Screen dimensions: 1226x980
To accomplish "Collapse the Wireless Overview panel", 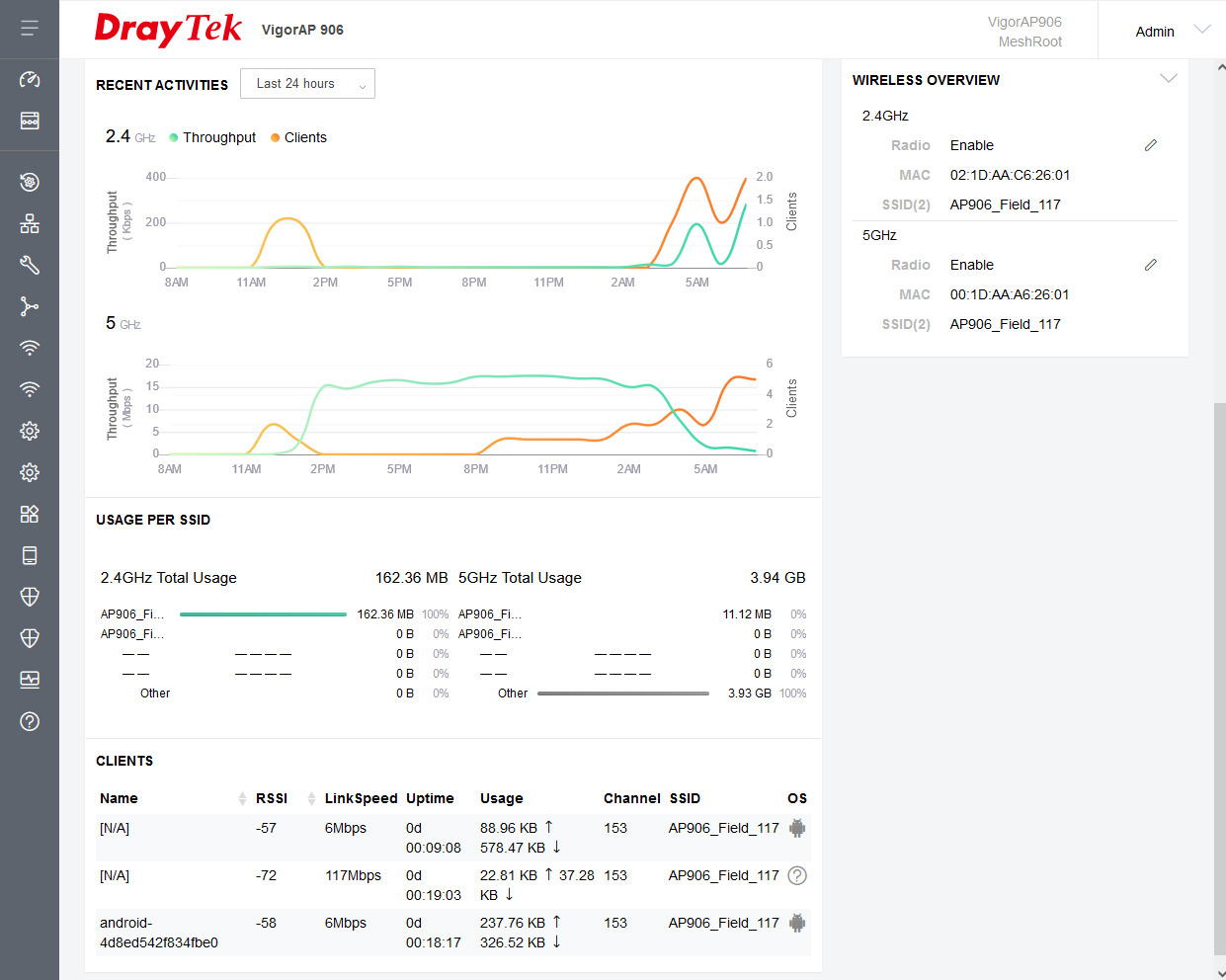I will coord(1168,79).
